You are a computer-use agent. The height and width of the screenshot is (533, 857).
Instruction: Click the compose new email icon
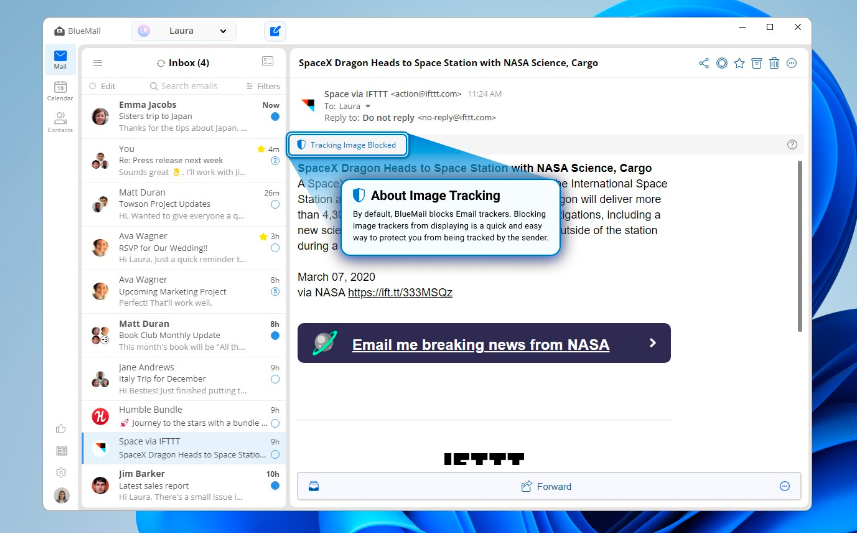[x=274, y=32]
